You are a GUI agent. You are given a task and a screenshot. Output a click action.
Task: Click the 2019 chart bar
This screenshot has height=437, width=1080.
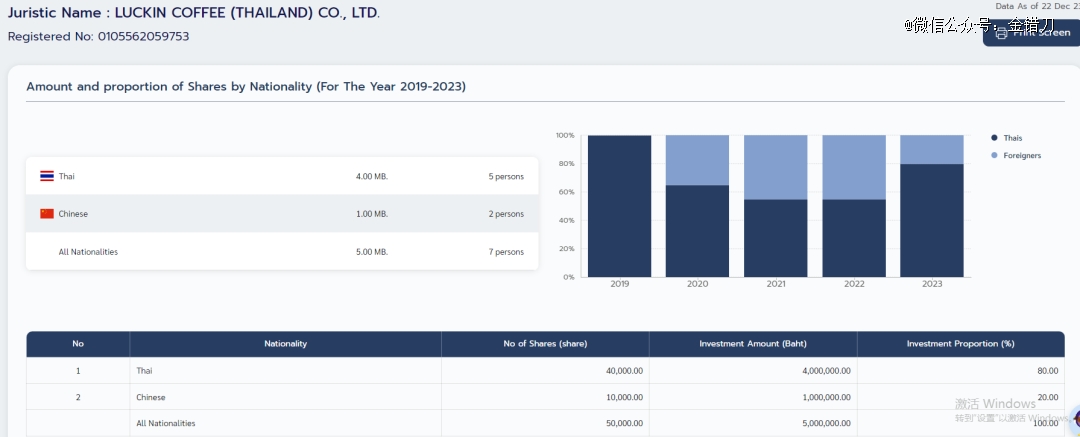619,206
